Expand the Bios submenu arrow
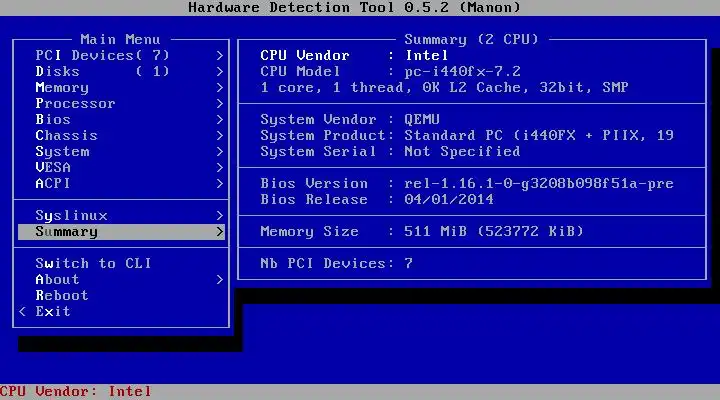 click(x=219, y=120)
